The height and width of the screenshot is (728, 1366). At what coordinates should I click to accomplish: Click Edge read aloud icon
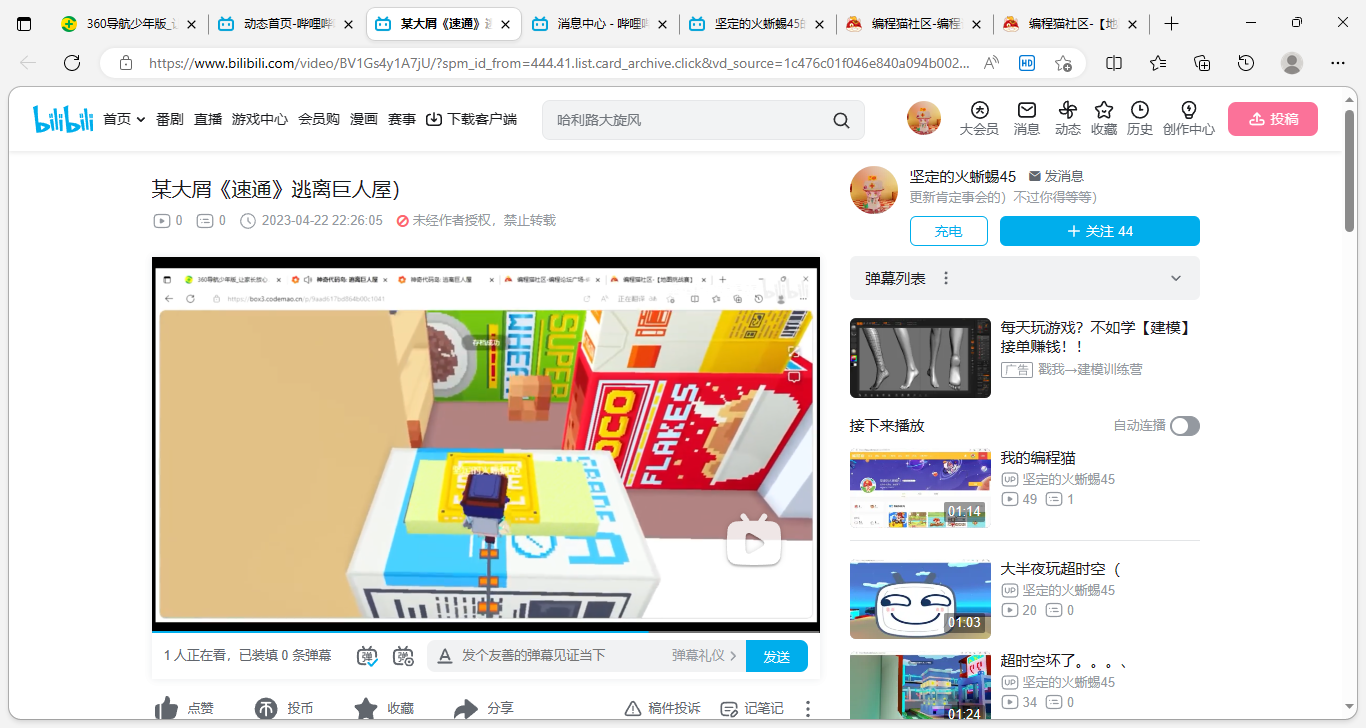(992, 63)
